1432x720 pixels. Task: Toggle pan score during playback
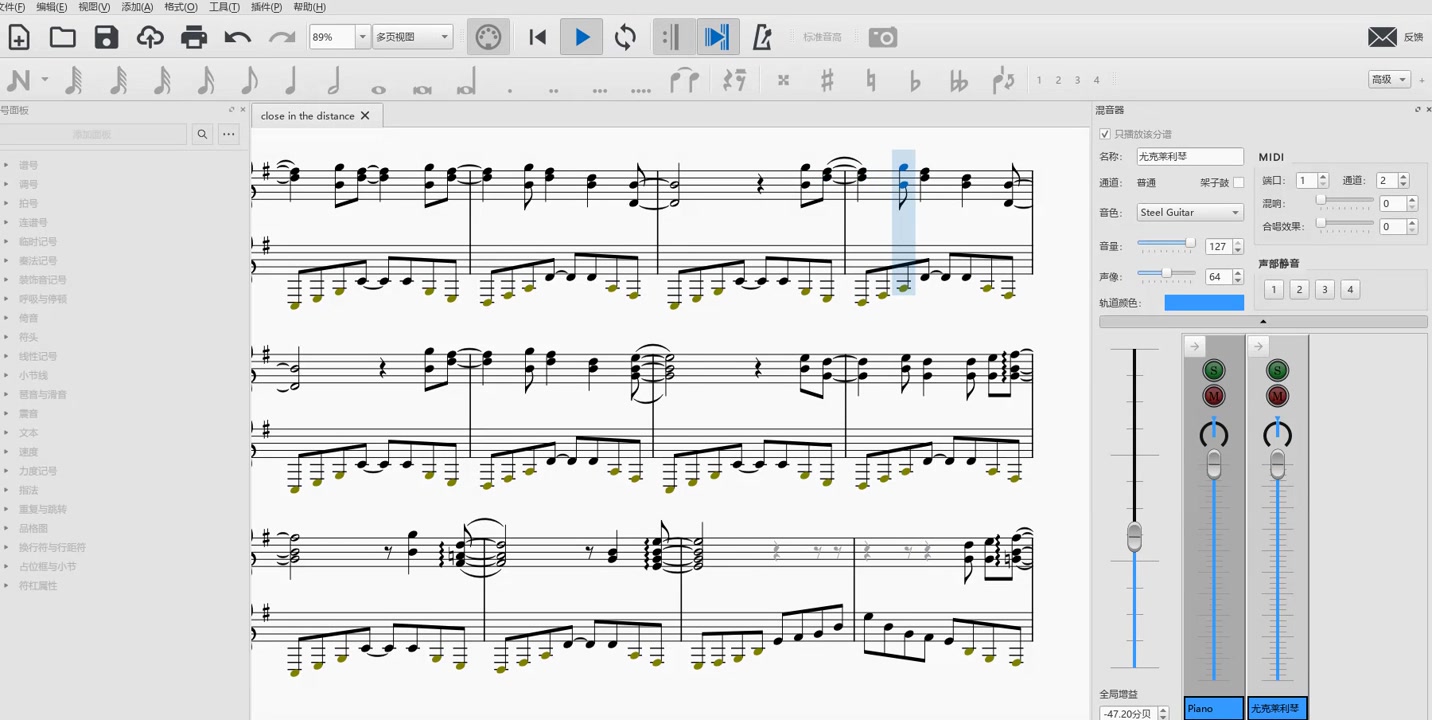(716, 38)
